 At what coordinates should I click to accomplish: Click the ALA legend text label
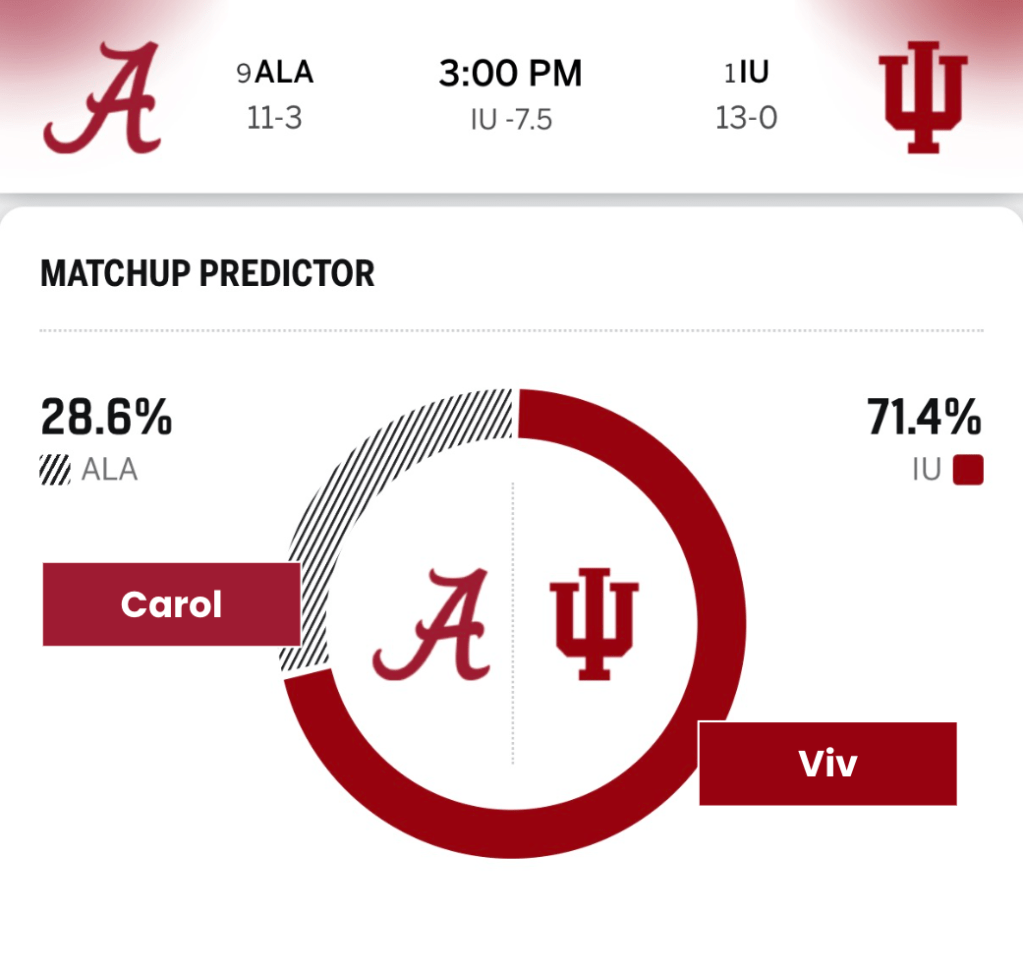point(108,470)
